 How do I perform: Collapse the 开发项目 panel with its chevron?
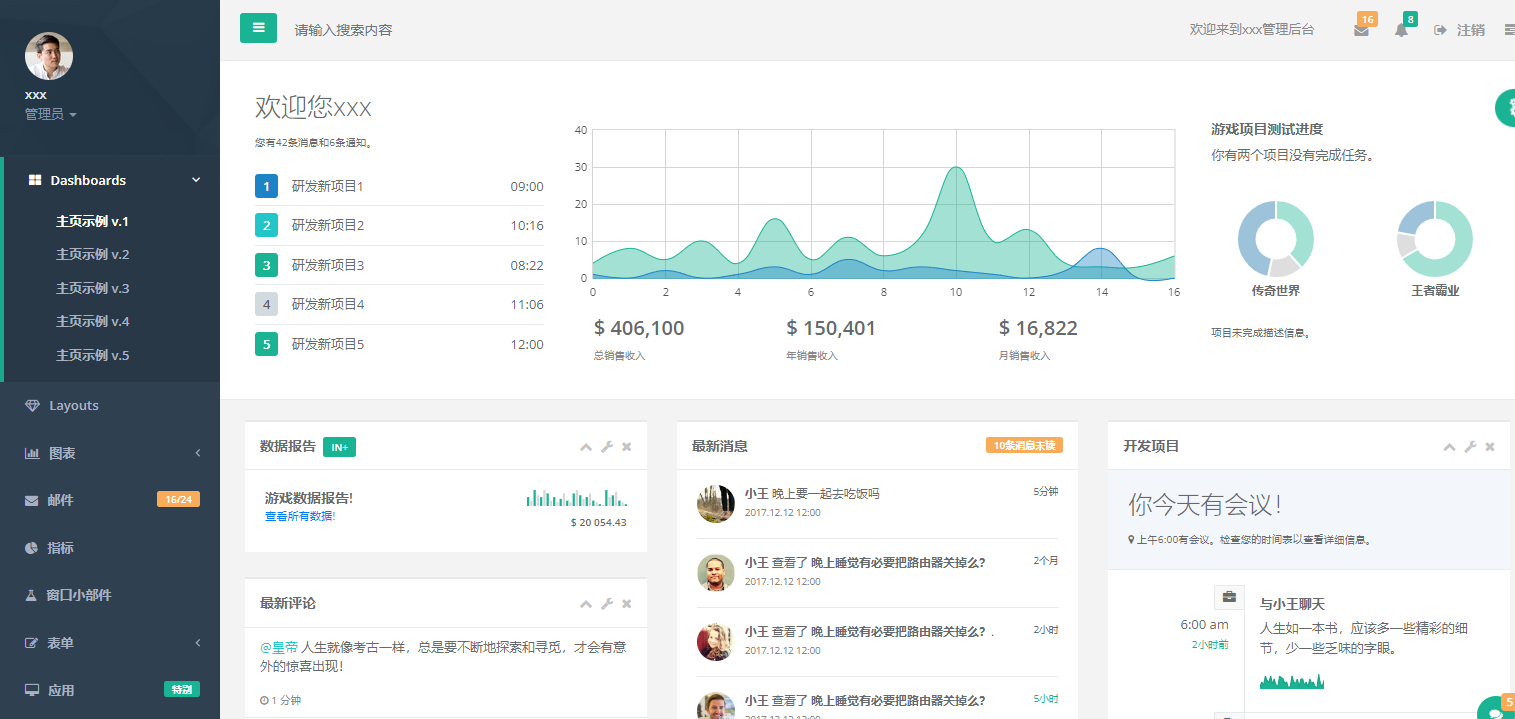pos(1449,447)
